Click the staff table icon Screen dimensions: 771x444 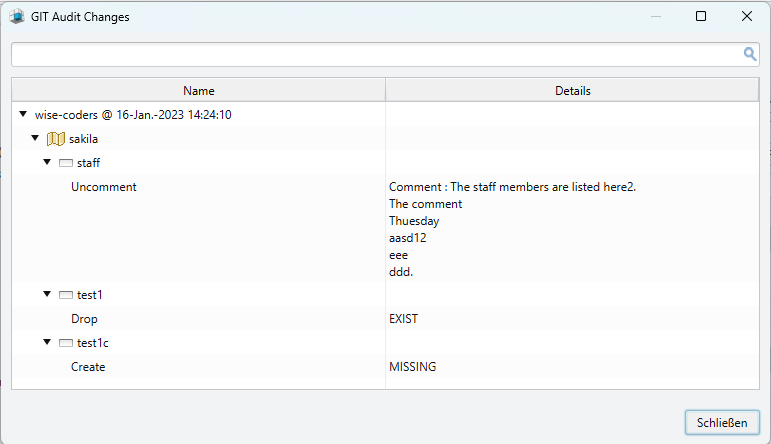coord(66,163)
